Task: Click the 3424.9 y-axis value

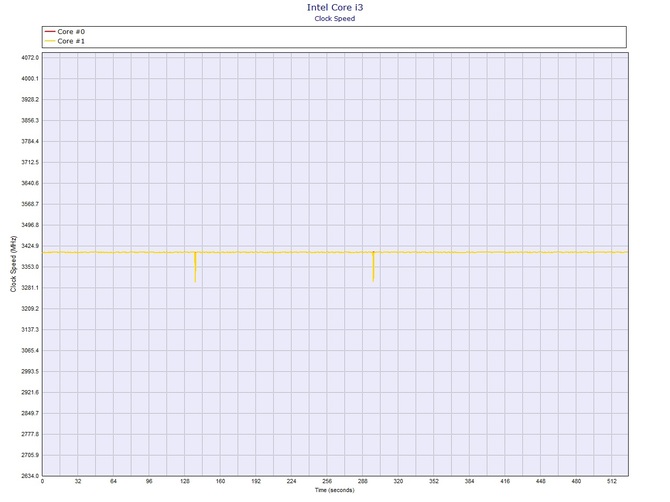Action: (x=30, y=246)
